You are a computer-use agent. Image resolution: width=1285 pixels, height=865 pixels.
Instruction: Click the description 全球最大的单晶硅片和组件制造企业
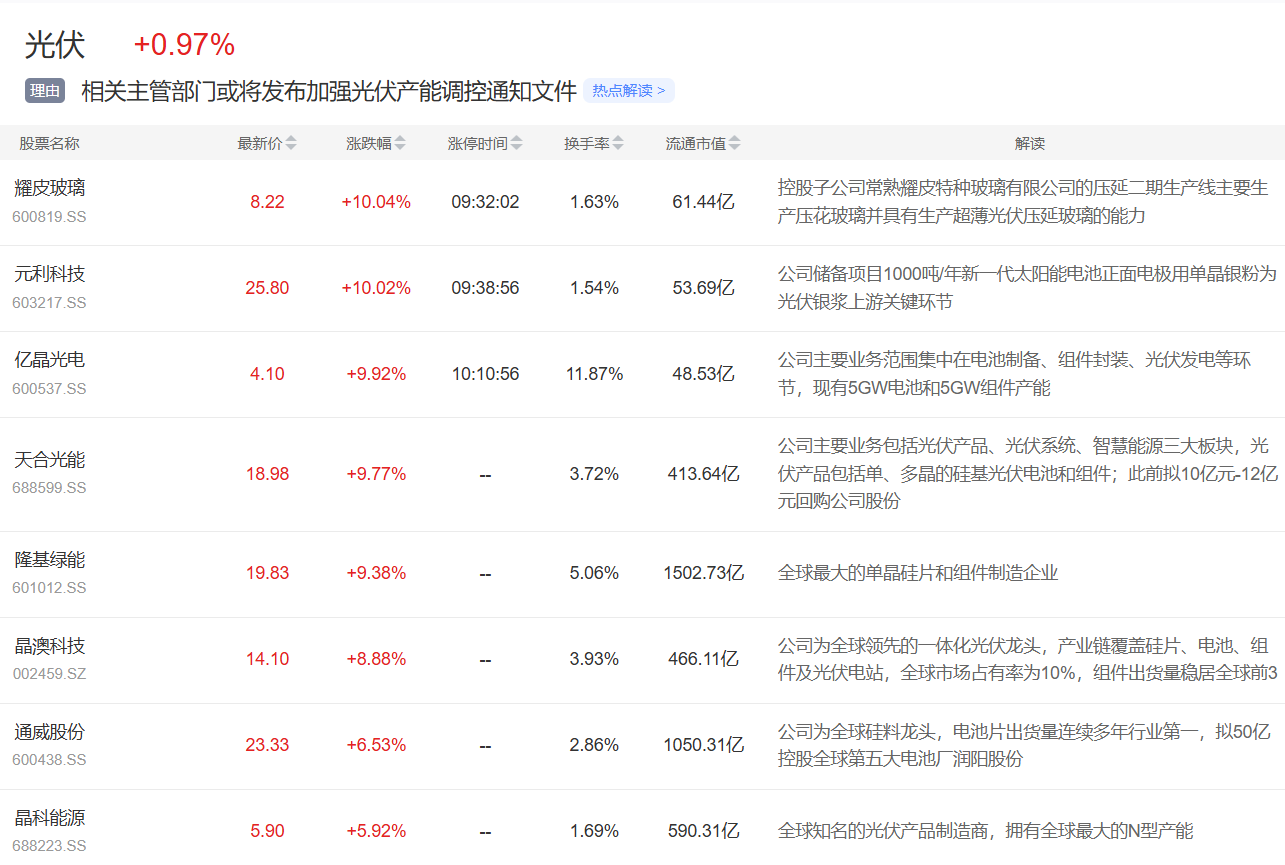(x=918, y=574)
